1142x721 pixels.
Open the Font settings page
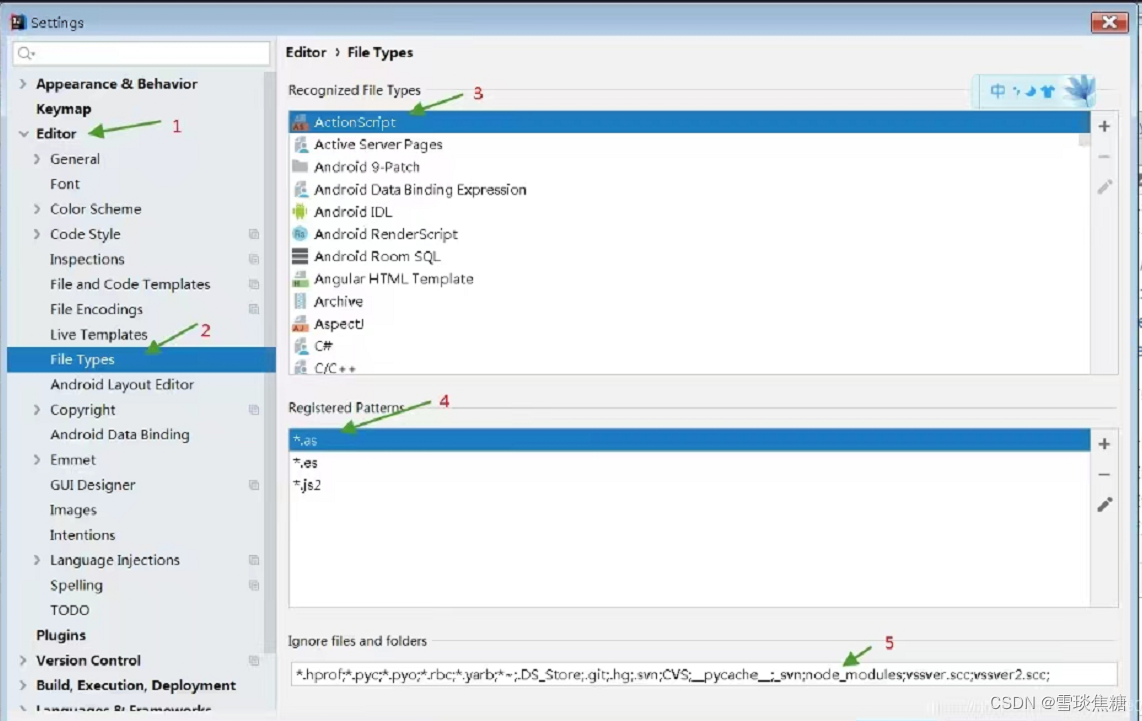tap(65, 184)
